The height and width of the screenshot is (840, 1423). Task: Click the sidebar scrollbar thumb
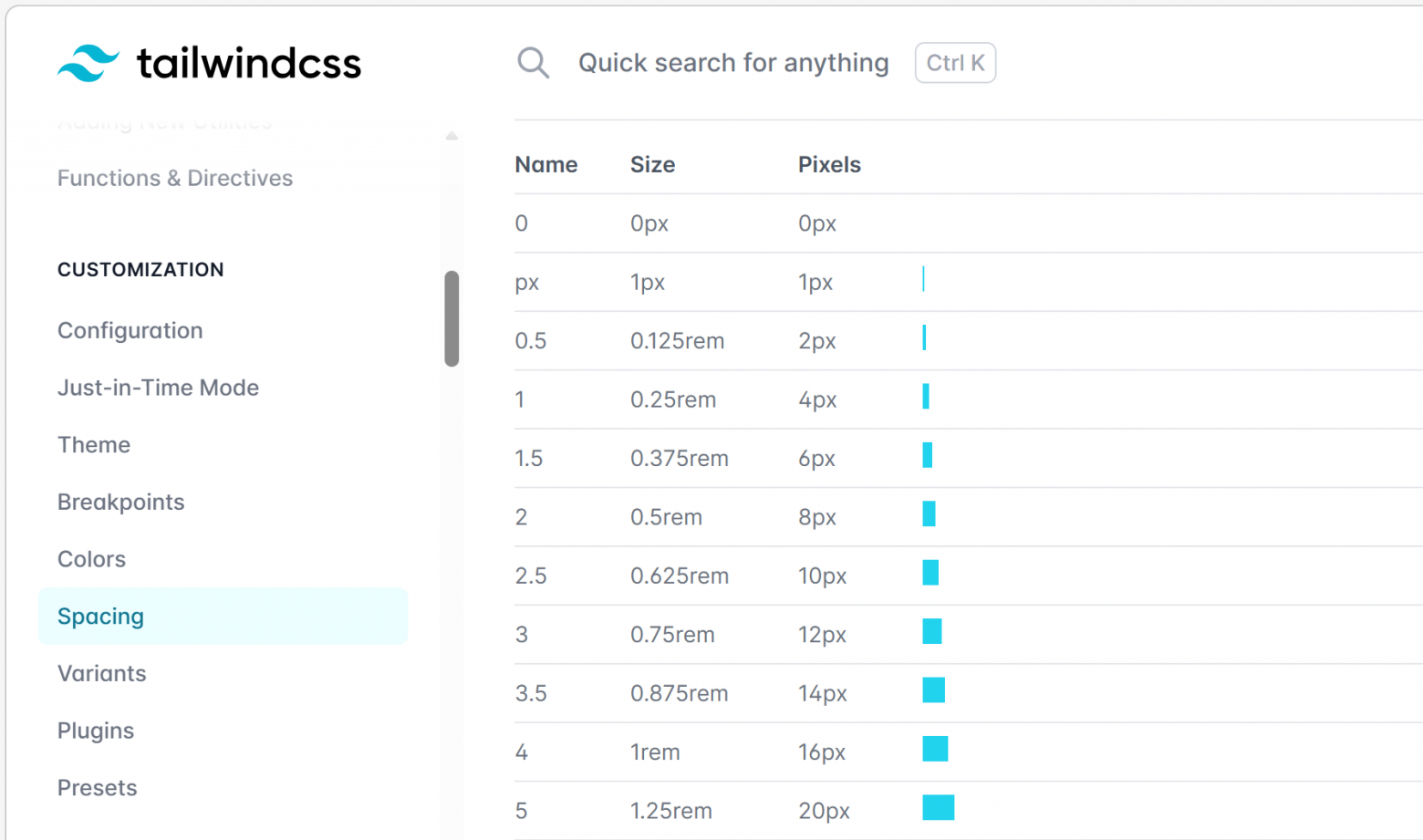452,318
